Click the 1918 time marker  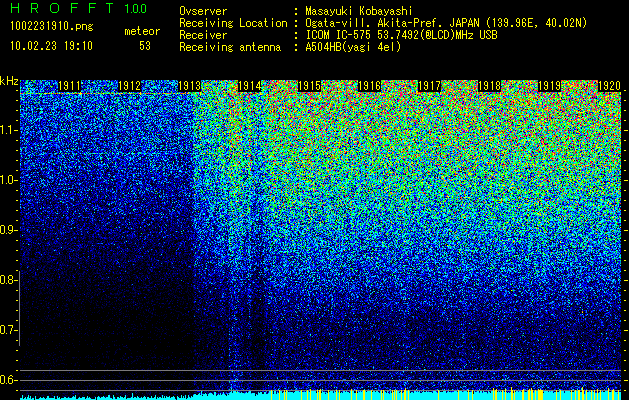489,86
